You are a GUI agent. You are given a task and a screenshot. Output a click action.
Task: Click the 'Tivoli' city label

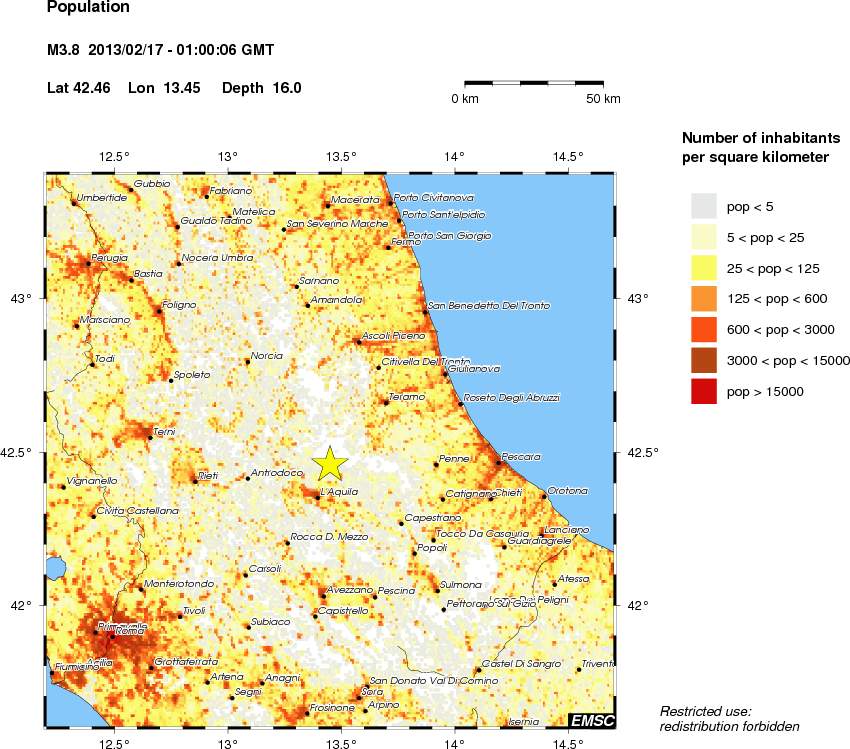pos(194,611)
